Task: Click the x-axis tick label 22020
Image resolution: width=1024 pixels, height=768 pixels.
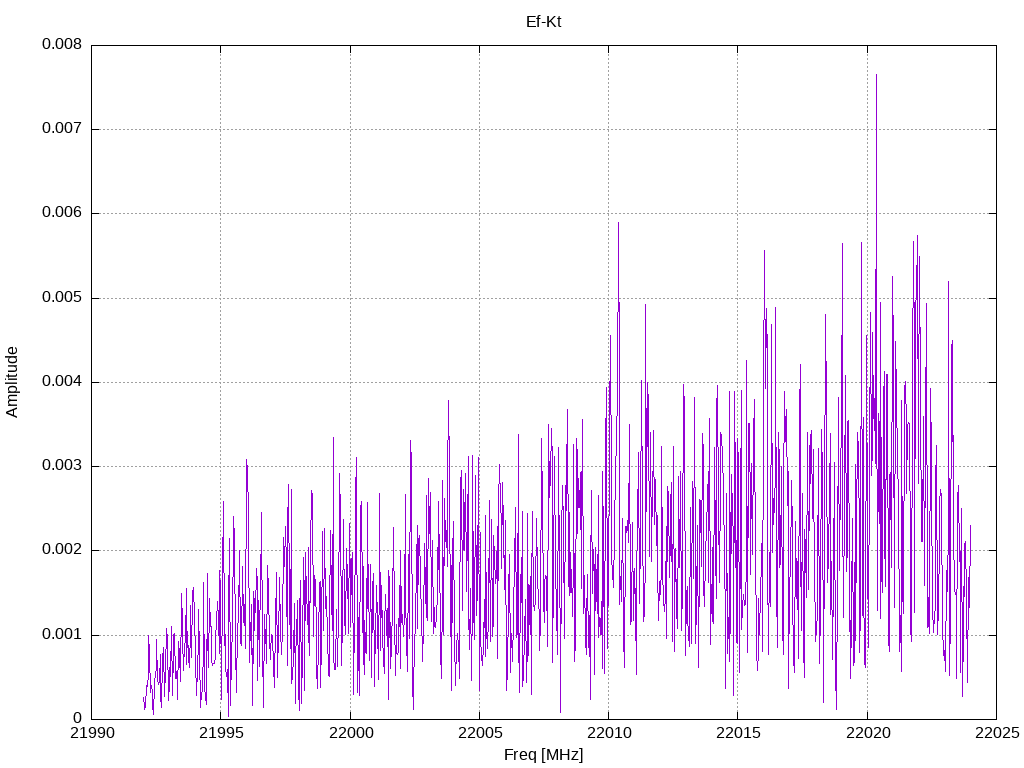Action: tap(867, 733)
